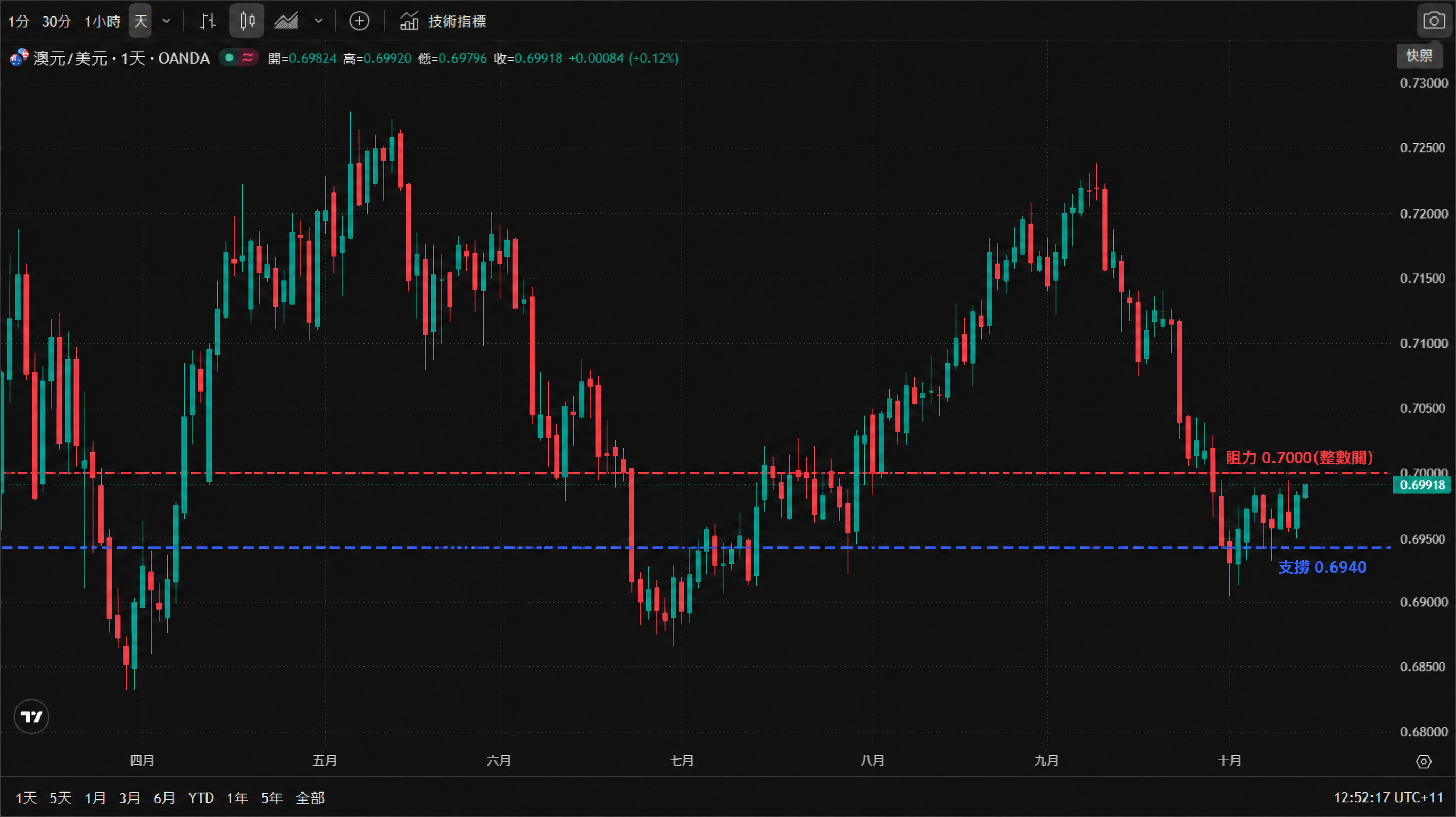Select the 1小時 interval
The image size is (1456, 817).
tap(102, 21)
